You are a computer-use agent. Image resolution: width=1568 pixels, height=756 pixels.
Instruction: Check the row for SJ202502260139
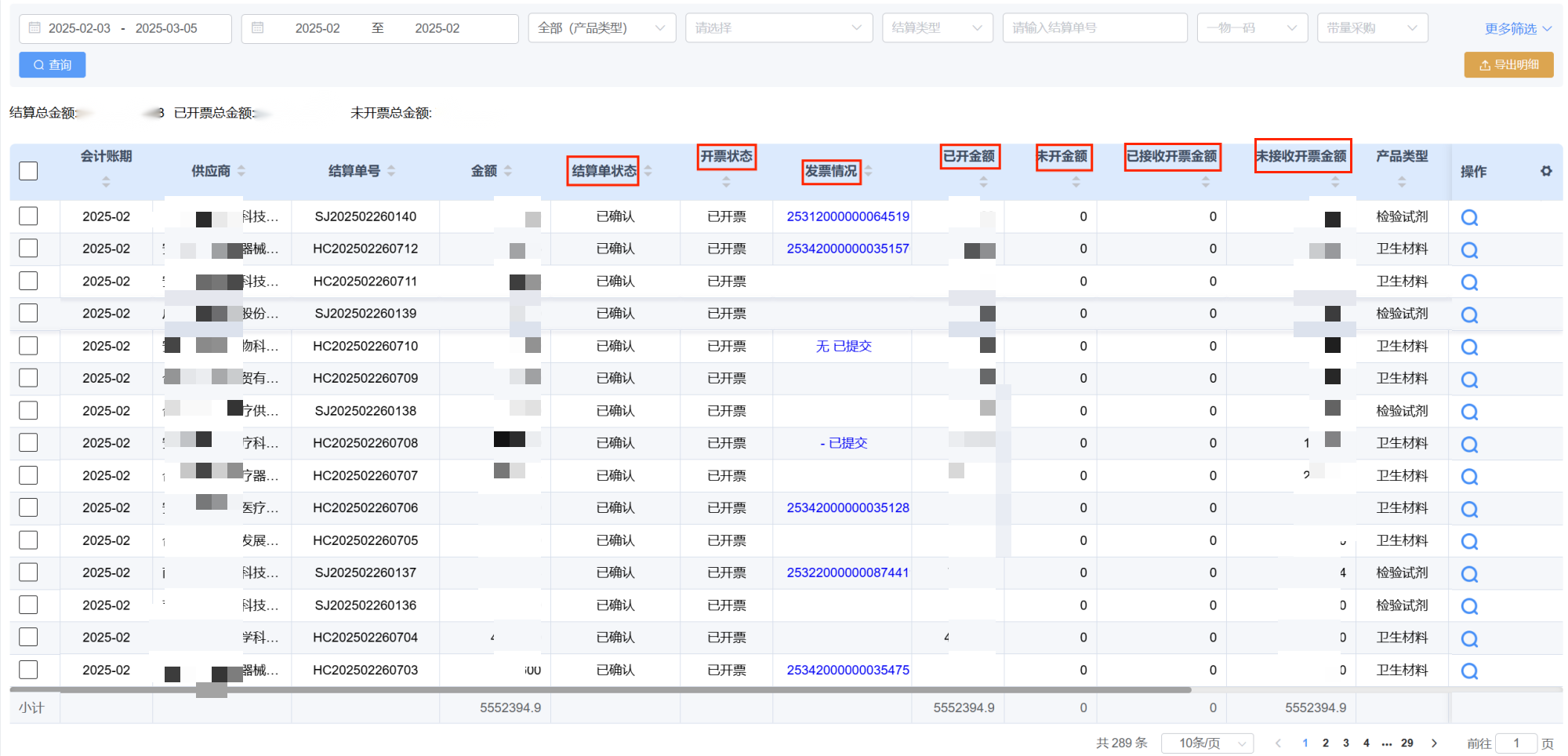pos(28,313)
